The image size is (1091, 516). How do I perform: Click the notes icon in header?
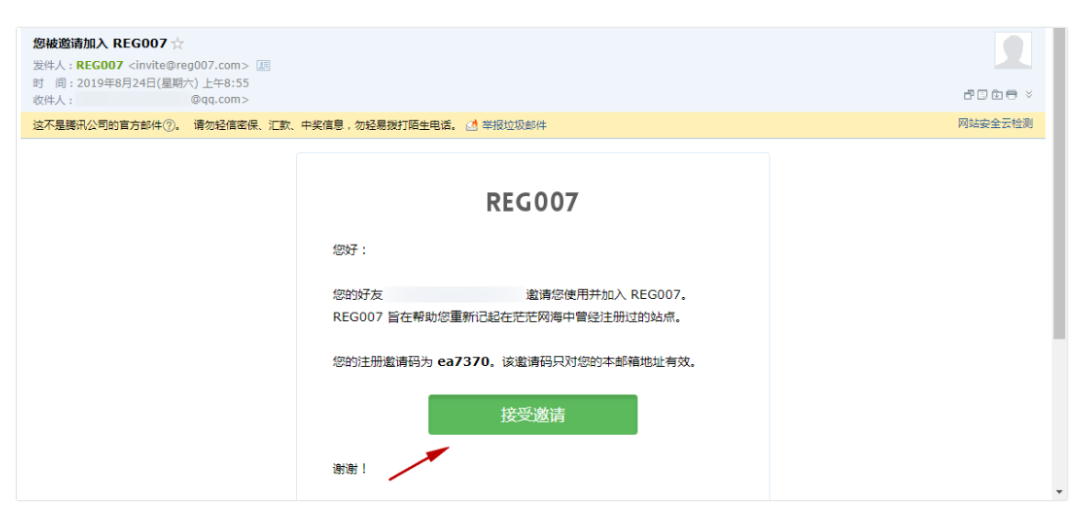pos(983,95)
